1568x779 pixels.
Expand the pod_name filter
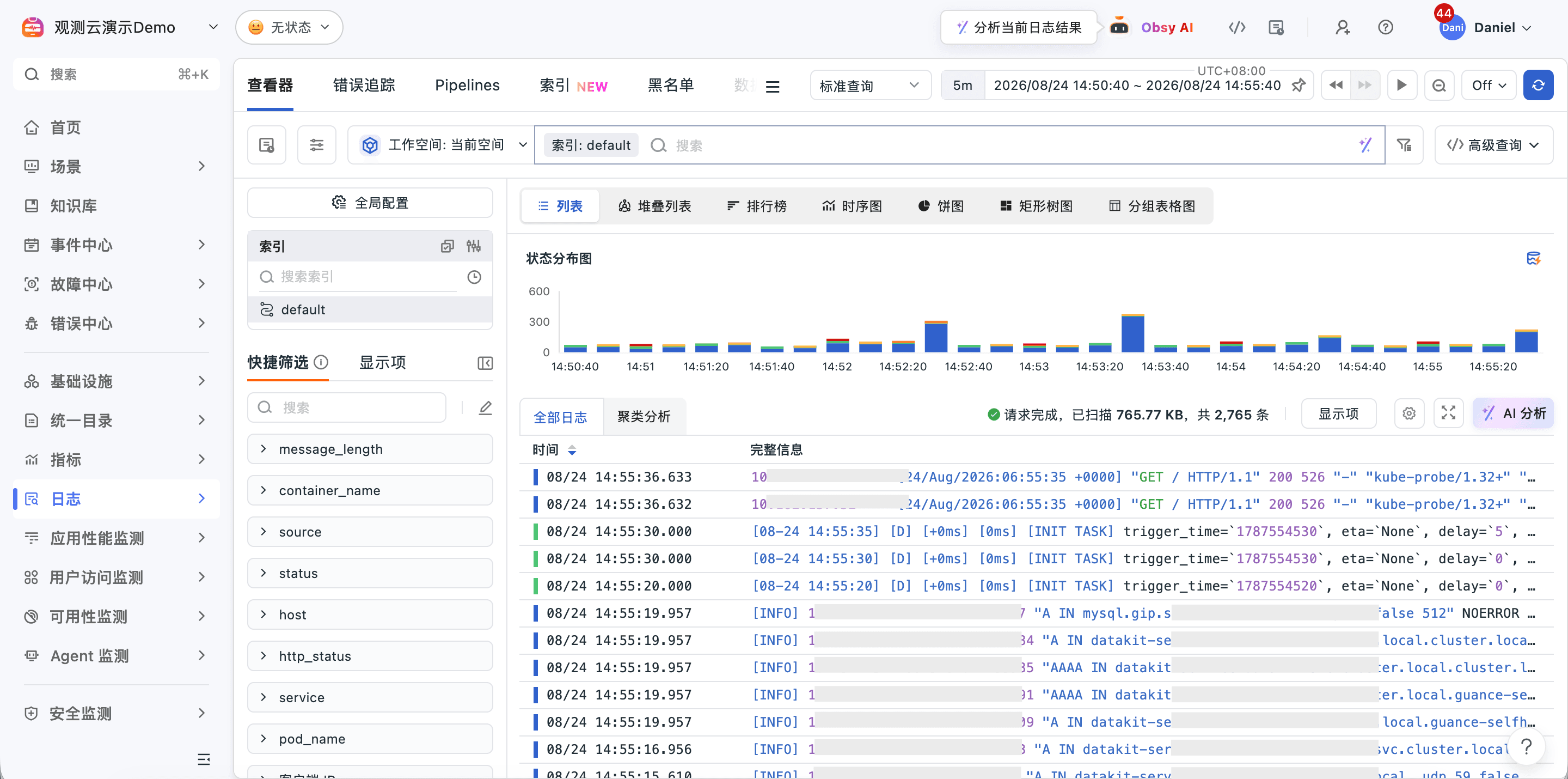370,739
